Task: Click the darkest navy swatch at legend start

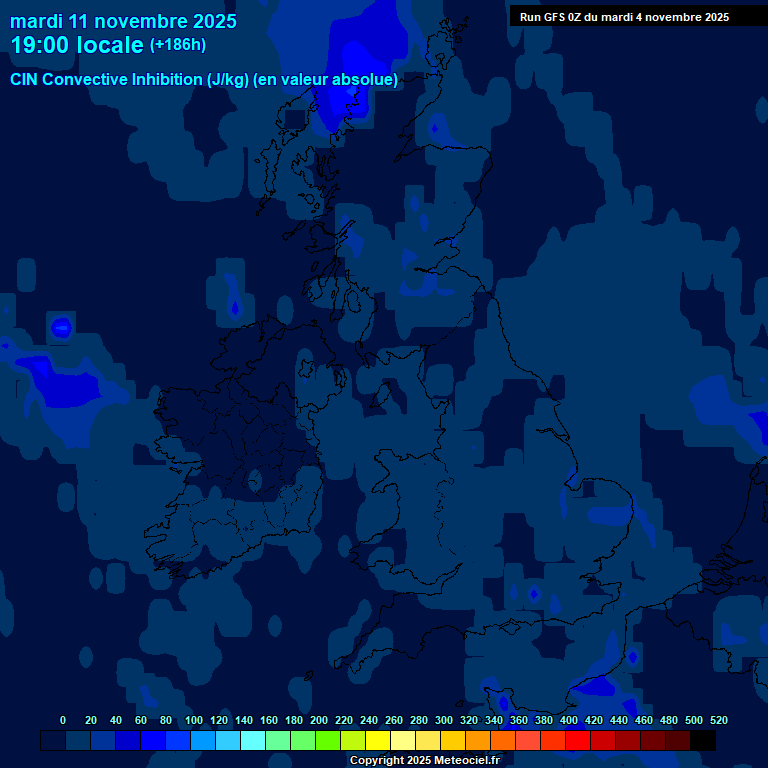Action: 53,741
